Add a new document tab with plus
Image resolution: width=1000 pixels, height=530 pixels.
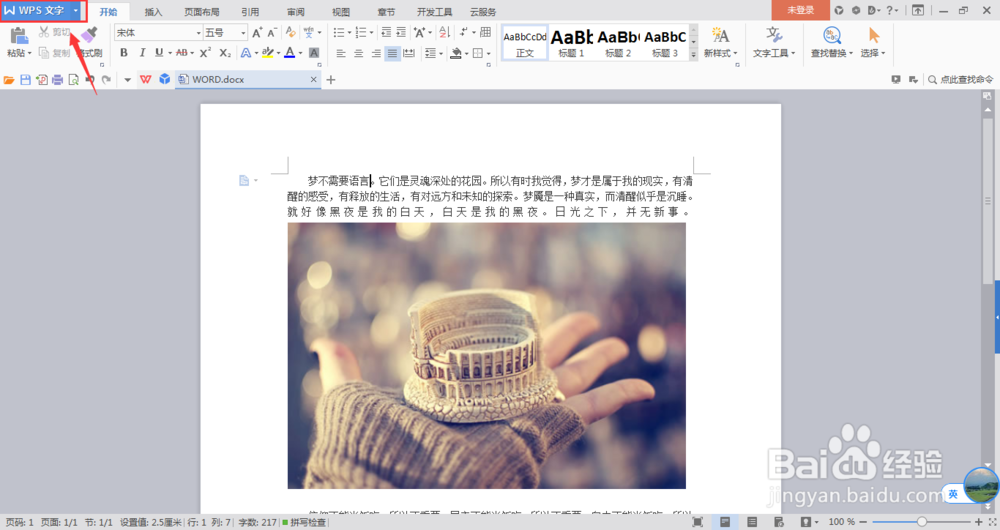tap(330, 80)
